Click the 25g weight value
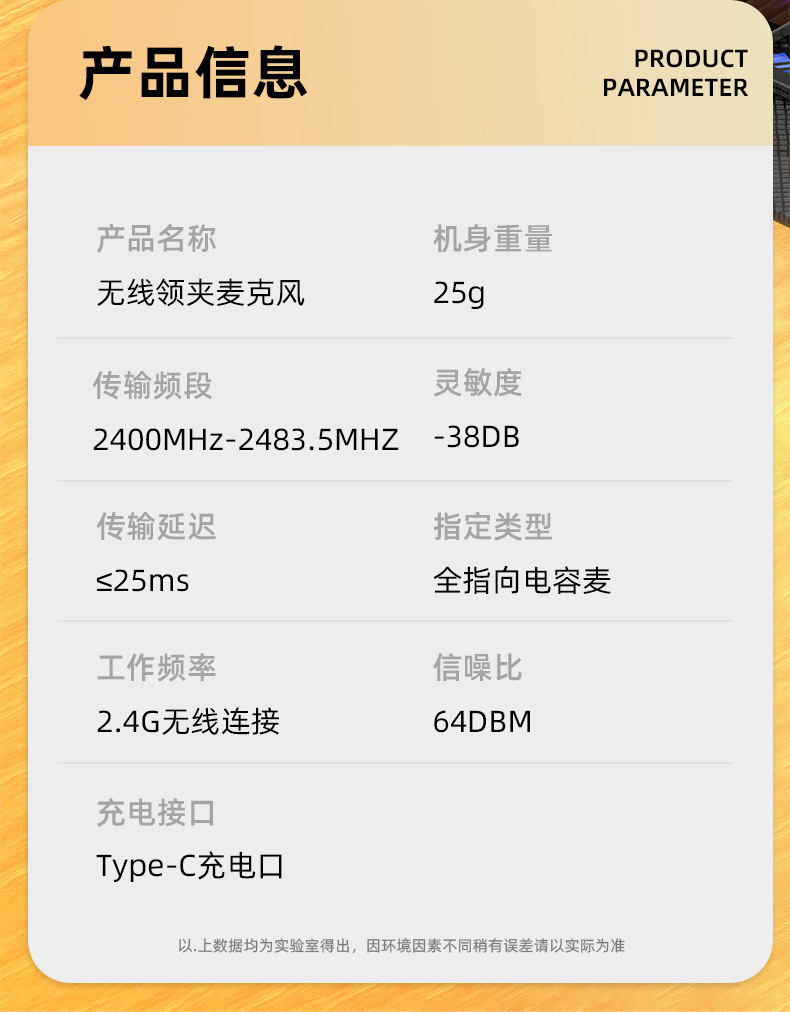 click(459, 294)
